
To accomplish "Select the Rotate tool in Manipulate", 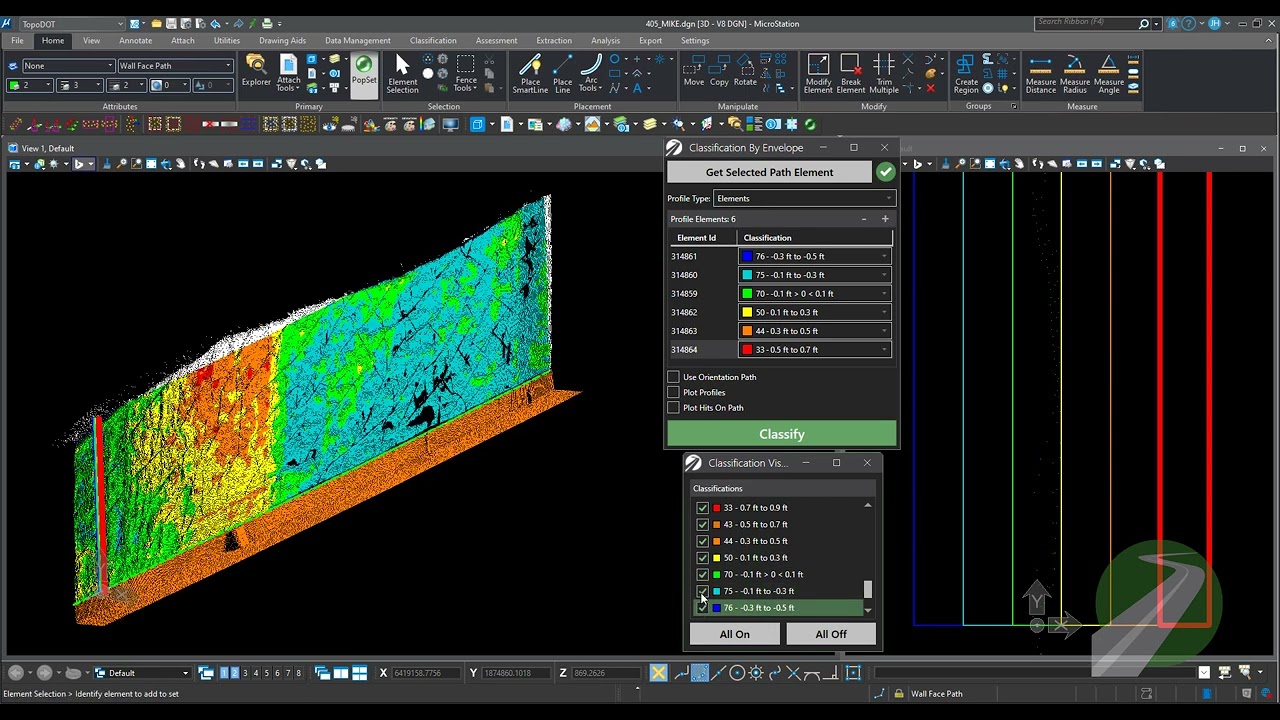I will tap(745, 72).
